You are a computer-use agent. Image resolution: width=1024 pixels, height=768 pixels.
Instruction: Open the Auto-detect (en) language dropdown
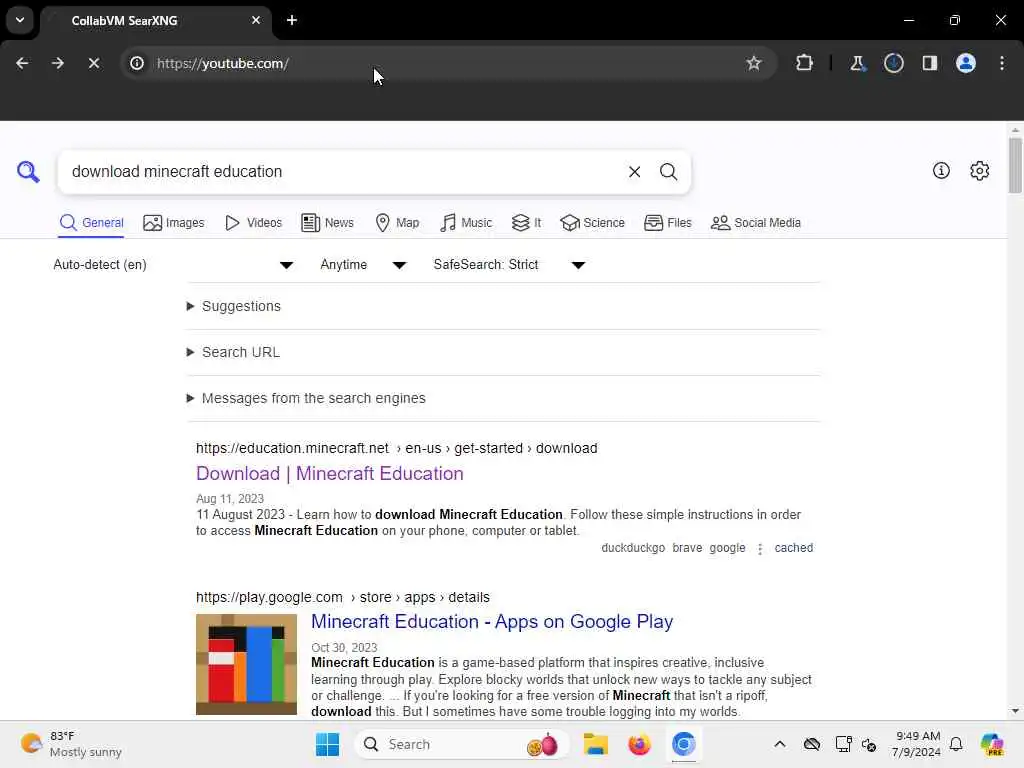(173, 264)
